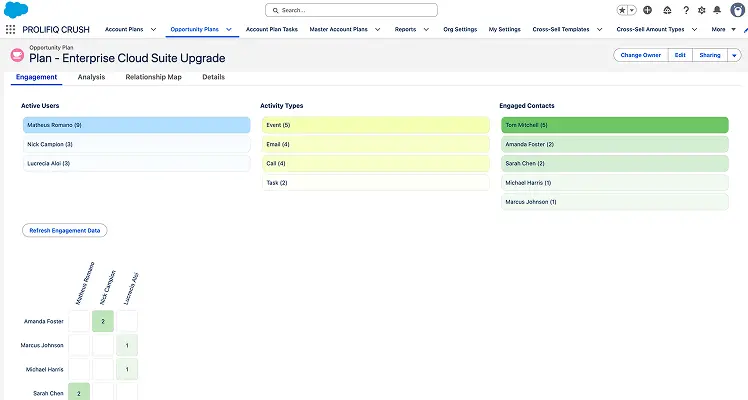The image size is (748, 400).
Task: Open the Reports nav tab
Action: tap(405, 30)
